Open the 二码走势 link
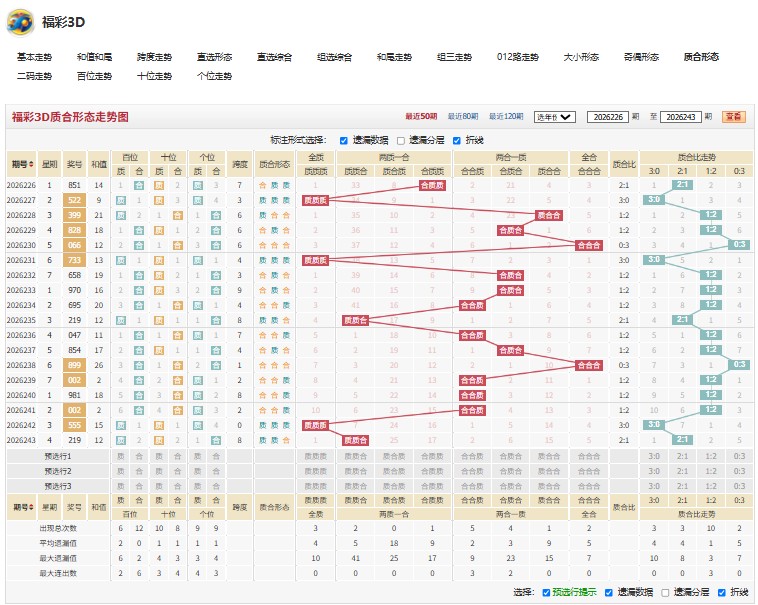Viewport: 758px width, 605px height. [x=34, y=76]
